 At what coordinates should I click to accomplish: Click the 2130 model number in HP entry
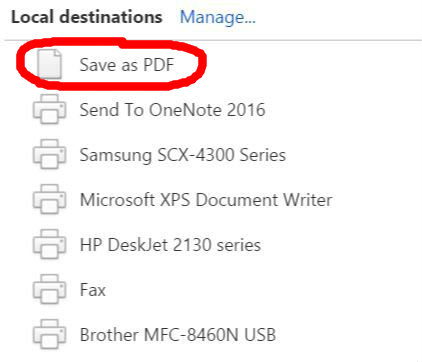tap(192, 245)
